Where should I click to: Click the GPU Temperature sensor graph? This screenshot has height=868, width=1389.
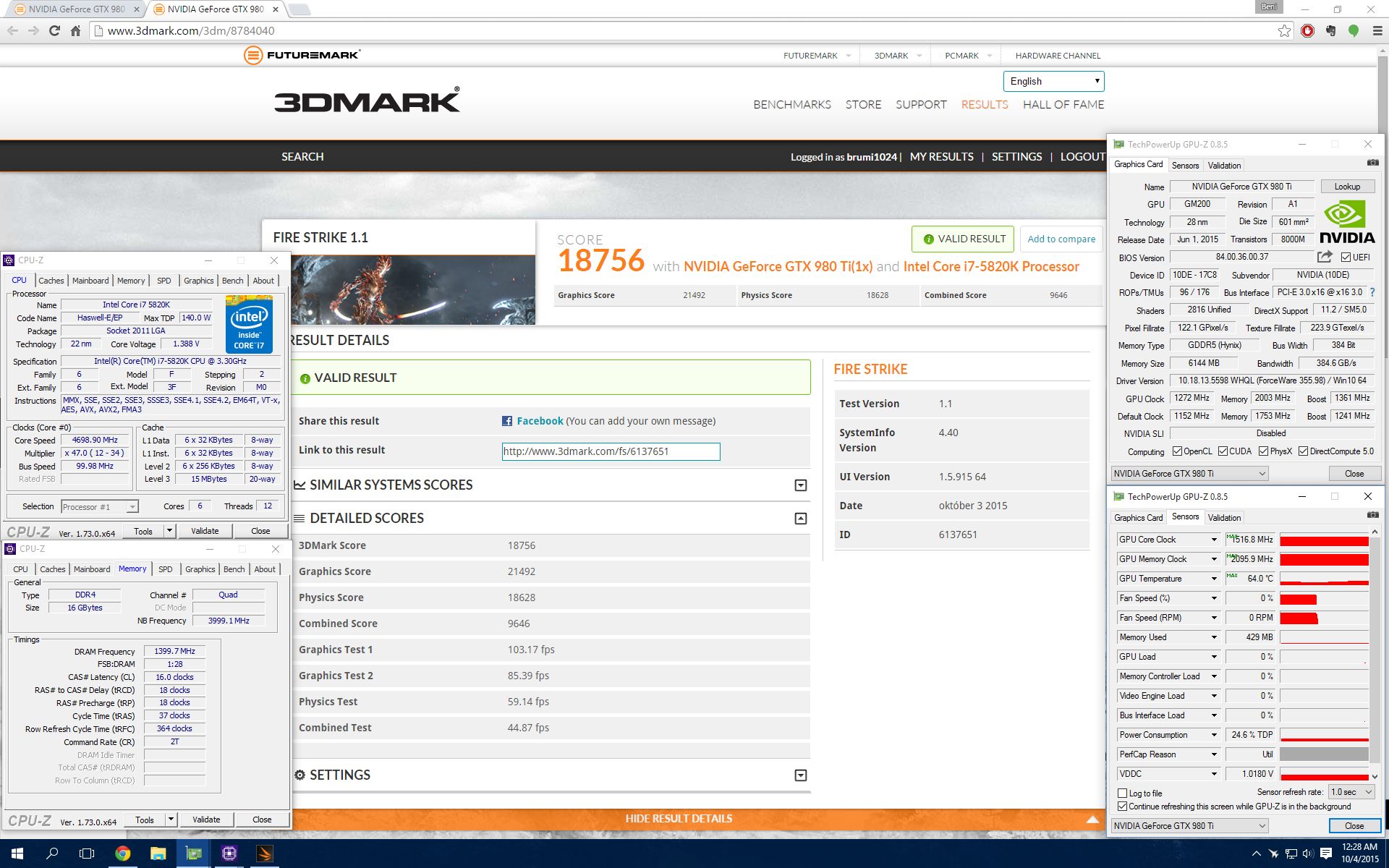pyautogui.click(x=1324, y=579)
